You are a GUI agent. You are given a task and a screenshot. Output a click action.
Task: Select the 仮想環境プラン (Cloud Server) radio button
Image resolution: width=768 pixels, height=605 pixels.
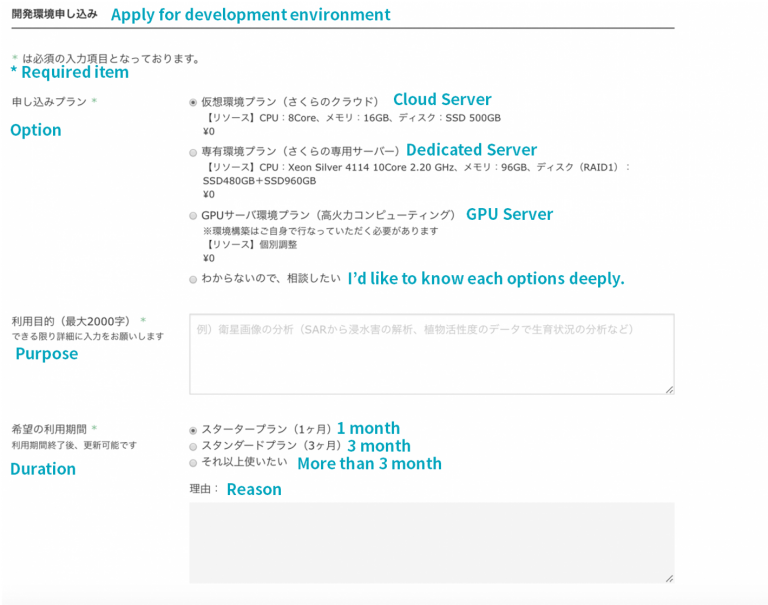point(193,102)
